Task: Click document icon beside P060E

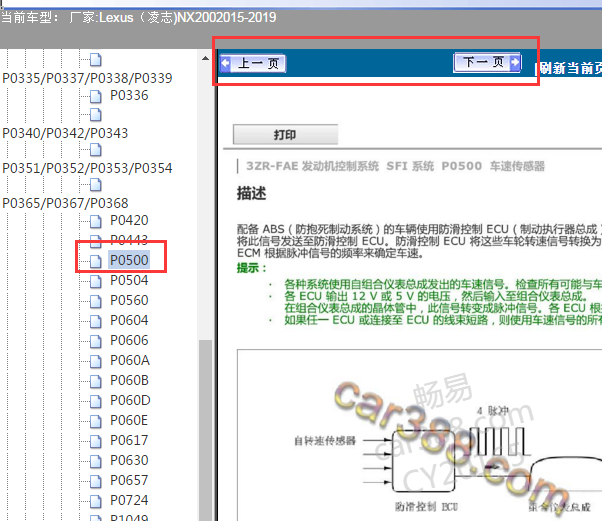Action: 96,421
